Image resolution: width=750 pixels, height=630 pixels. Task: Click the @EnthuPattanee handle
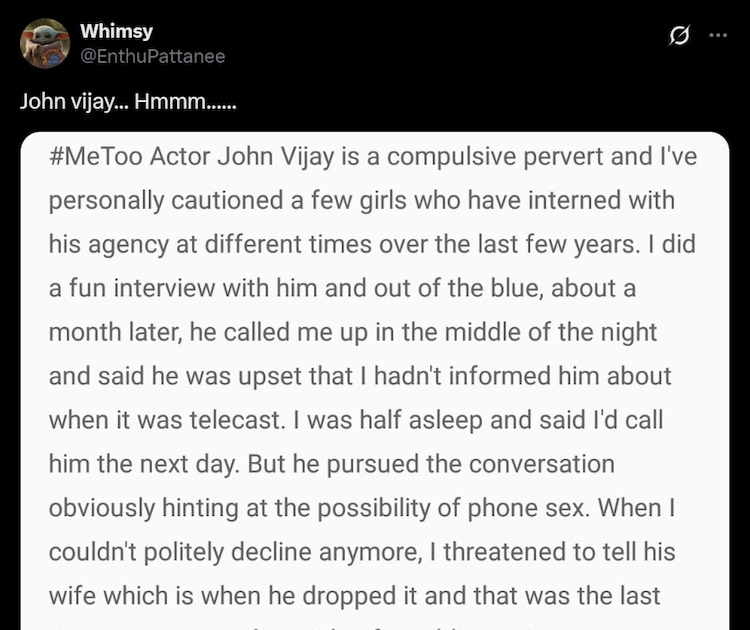(x=152, y=56)
